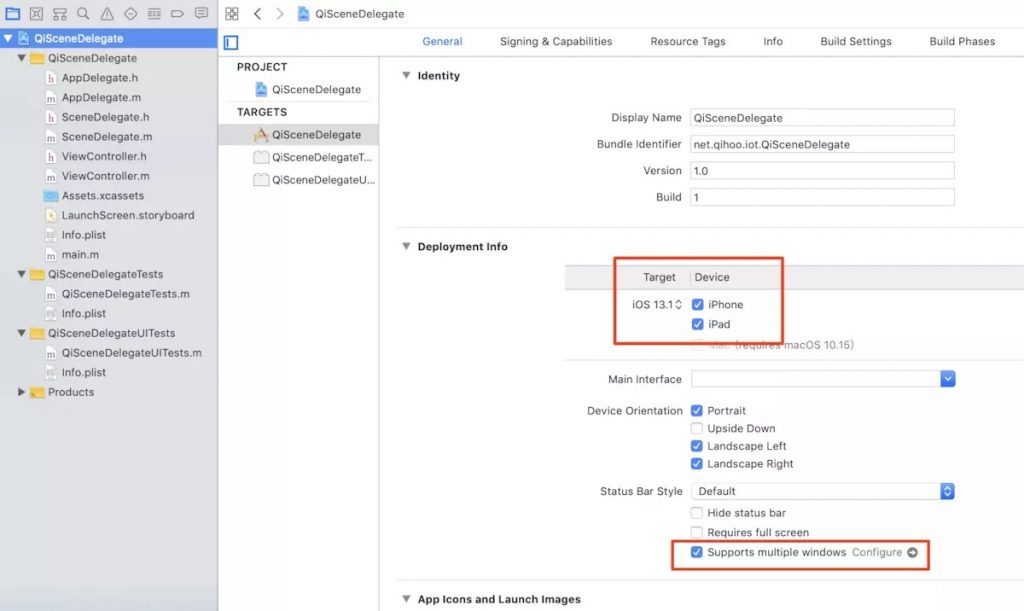Open LaunchScreen.storyboard file

tap(127, 215)
